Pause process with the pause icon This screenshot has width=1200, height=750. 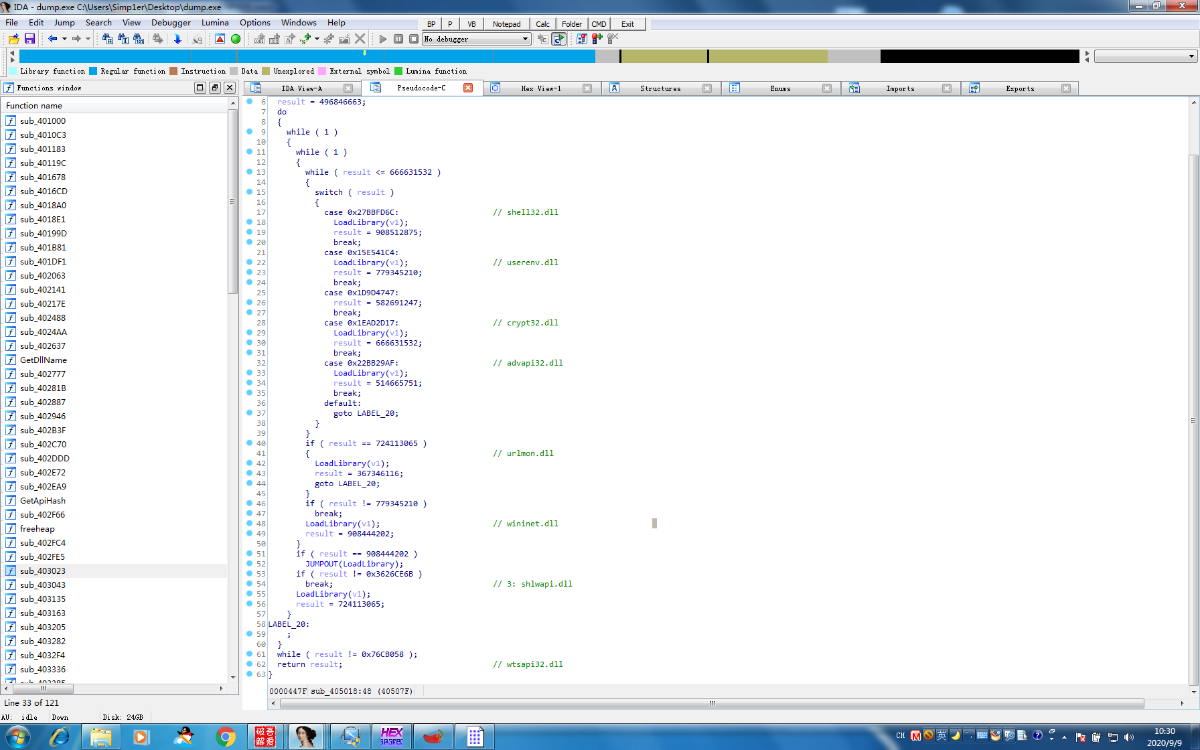coord(398,39)
